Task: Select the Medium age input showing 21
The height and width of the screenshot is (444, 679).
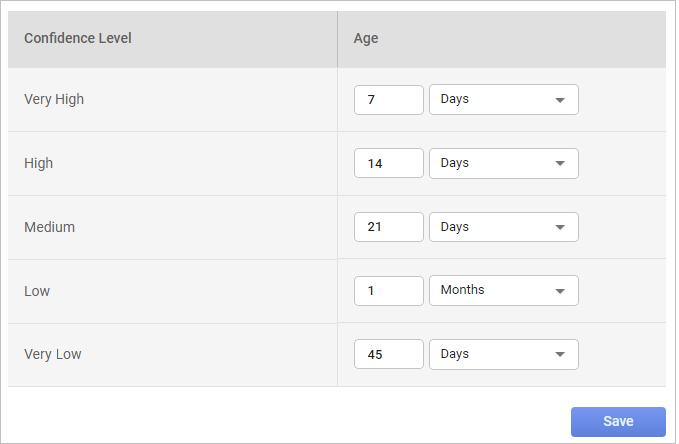Action: [x=389, y=227]
